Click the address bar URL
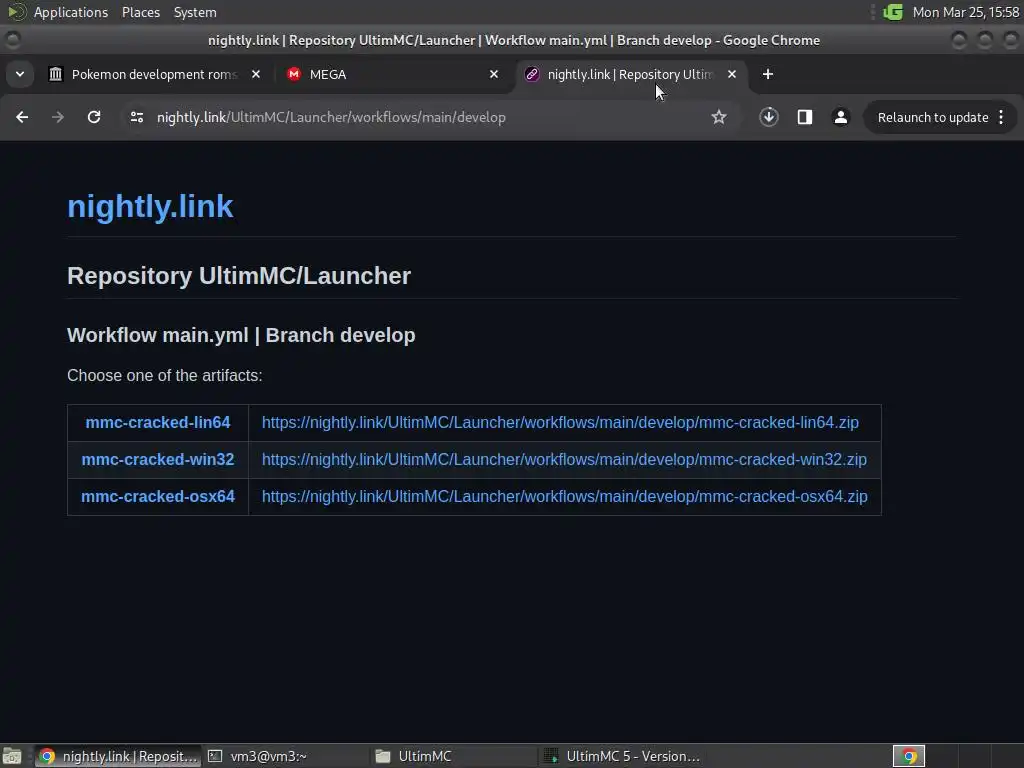The image size is (1024, 768). [331, 118]
